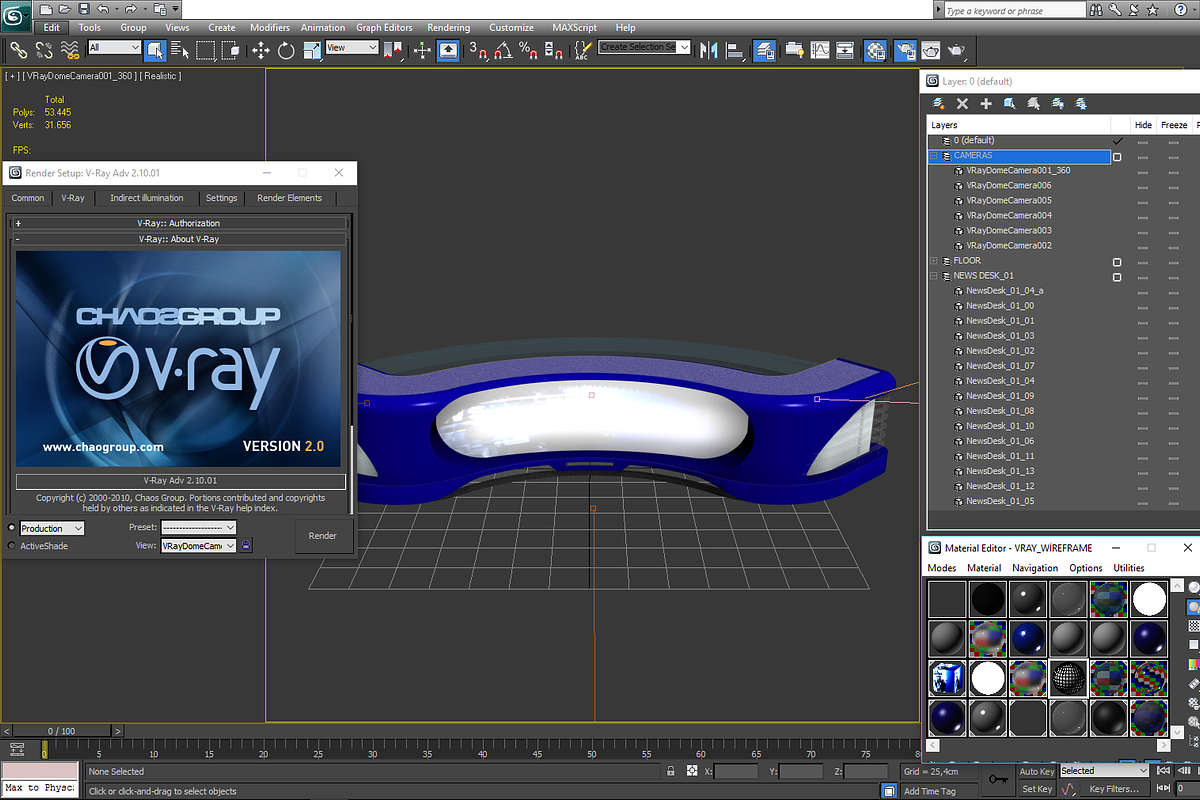The image size is (1200, 800).
Task: Click the Render button
Action: (323, 536)
